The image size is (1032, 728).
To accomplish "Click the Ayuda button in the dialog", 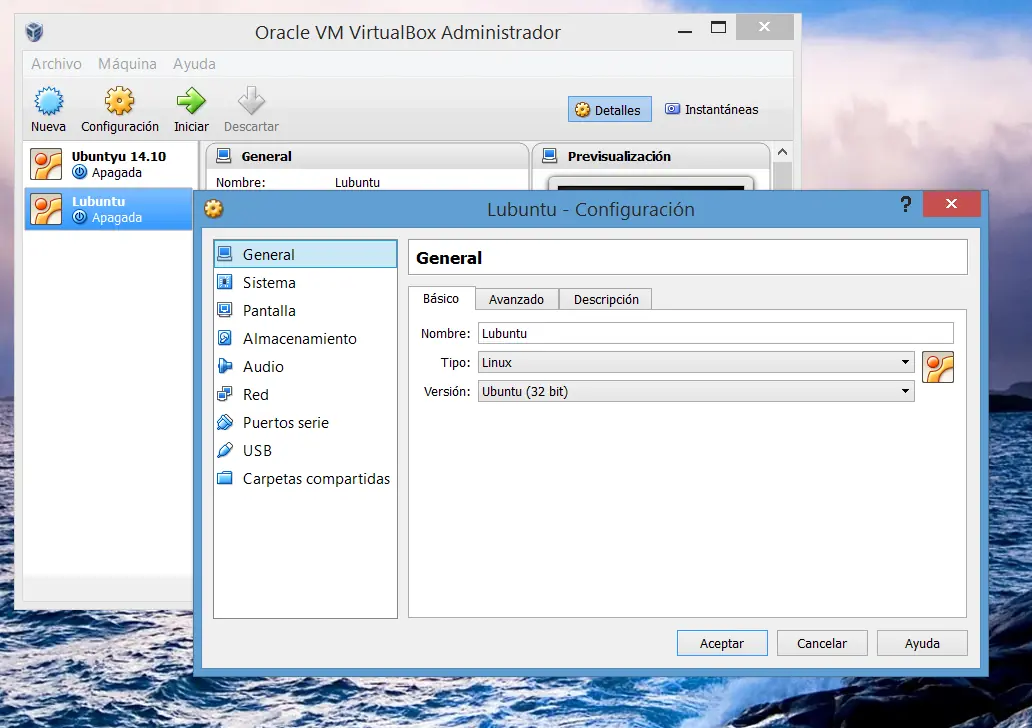I will click(921, 643).
